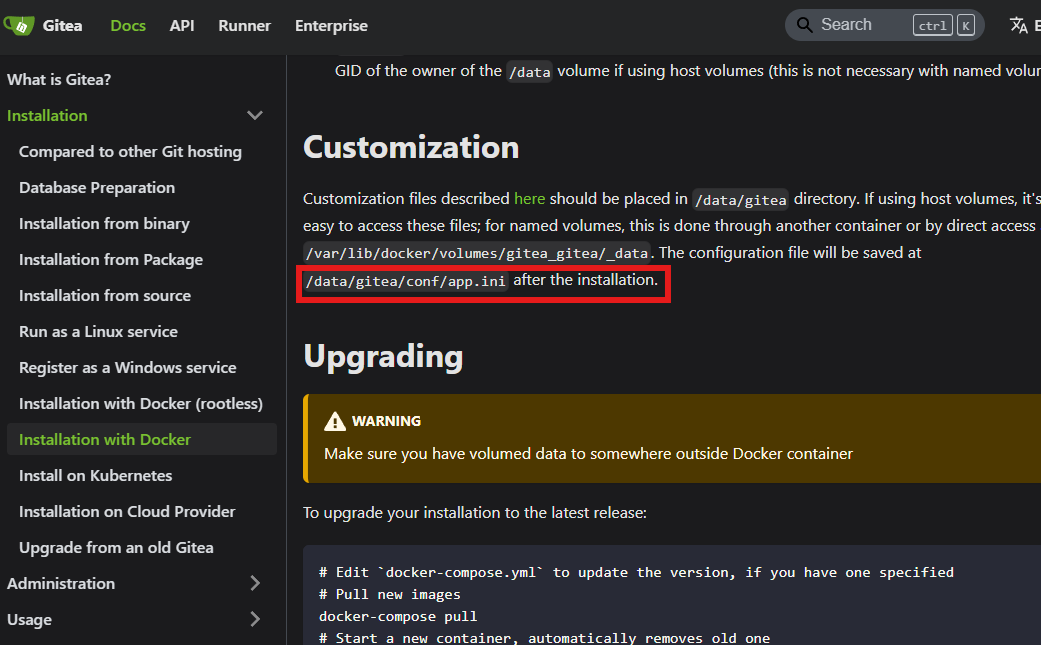Go to the Runner page
The image size is (1041, 645).
[244, 26]
